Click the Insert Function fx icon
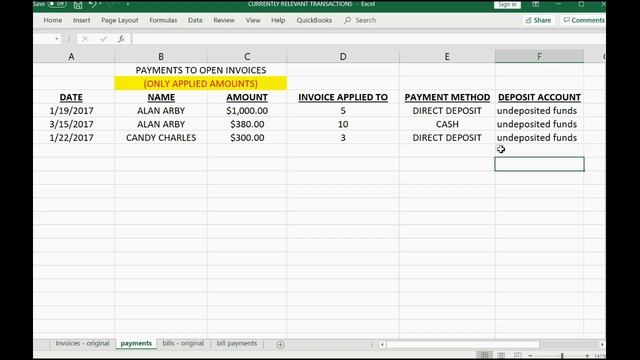 coord(121,39)
